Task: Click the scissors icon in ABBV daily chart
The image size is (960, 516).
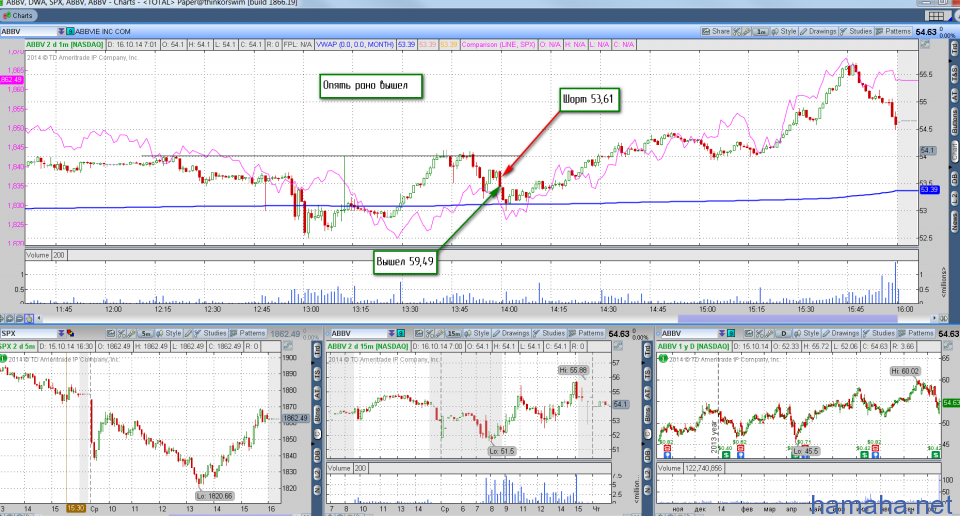Action: (759, 334)
